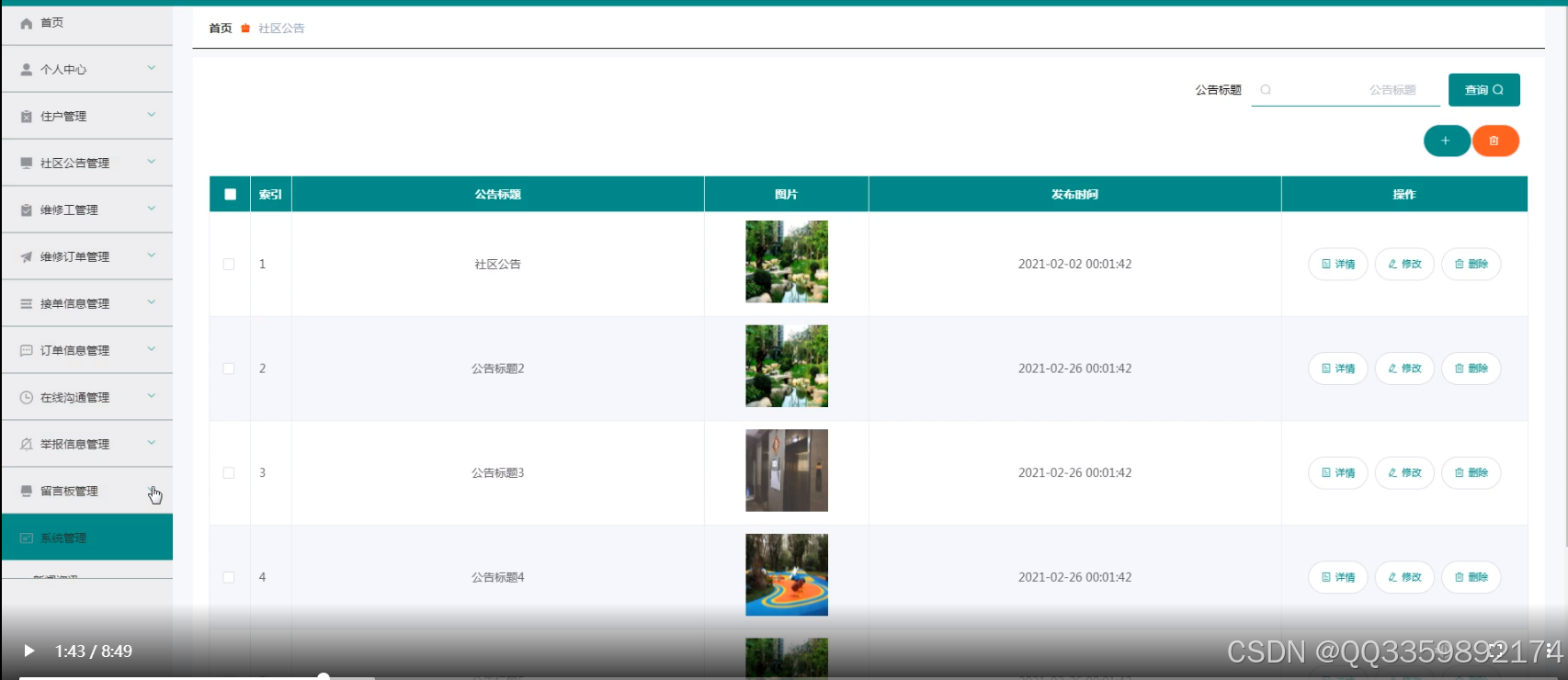The image size is (1568, 680).
Task: Check the checkbox for row 公告标题2
Action: point(229,368)
